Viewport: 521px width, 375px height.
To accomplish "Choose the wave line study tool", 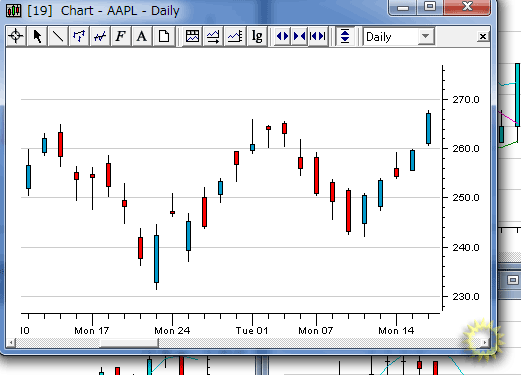I will tap(100, 36).
